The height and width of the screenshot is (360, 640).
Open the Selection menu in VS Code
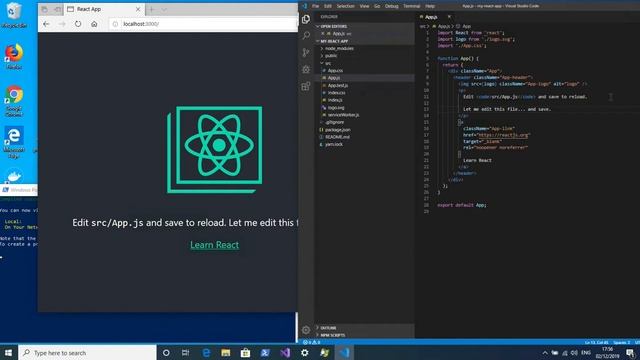[x=345, y=6]
